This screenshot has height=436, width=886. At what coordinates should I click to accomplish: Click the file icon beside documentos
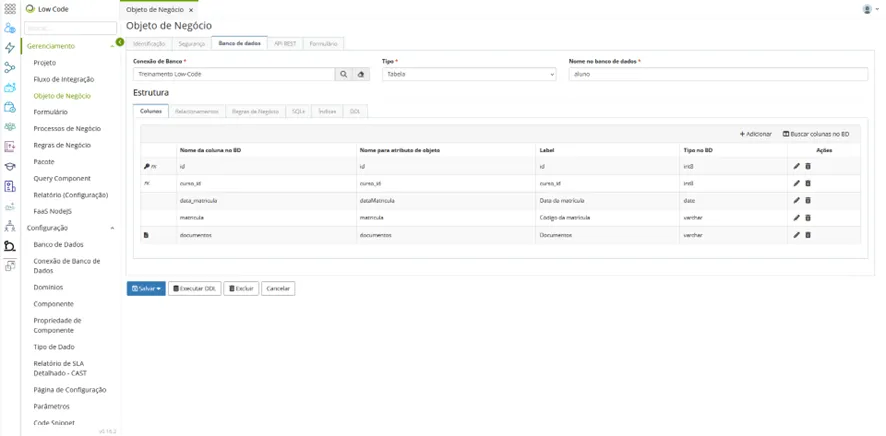point(146,235)
